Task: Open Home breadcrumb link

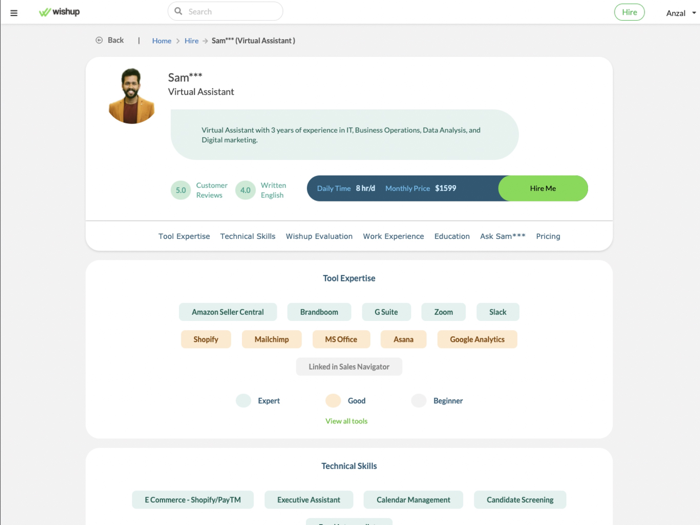Action: (162, 41)
